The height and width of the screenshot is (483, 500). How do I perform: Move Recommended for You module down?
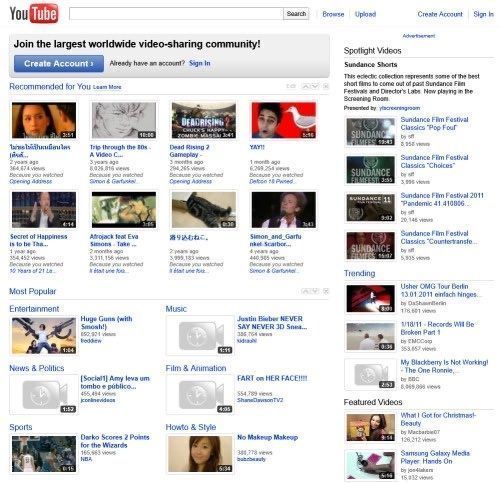click(x=315, y=86)
